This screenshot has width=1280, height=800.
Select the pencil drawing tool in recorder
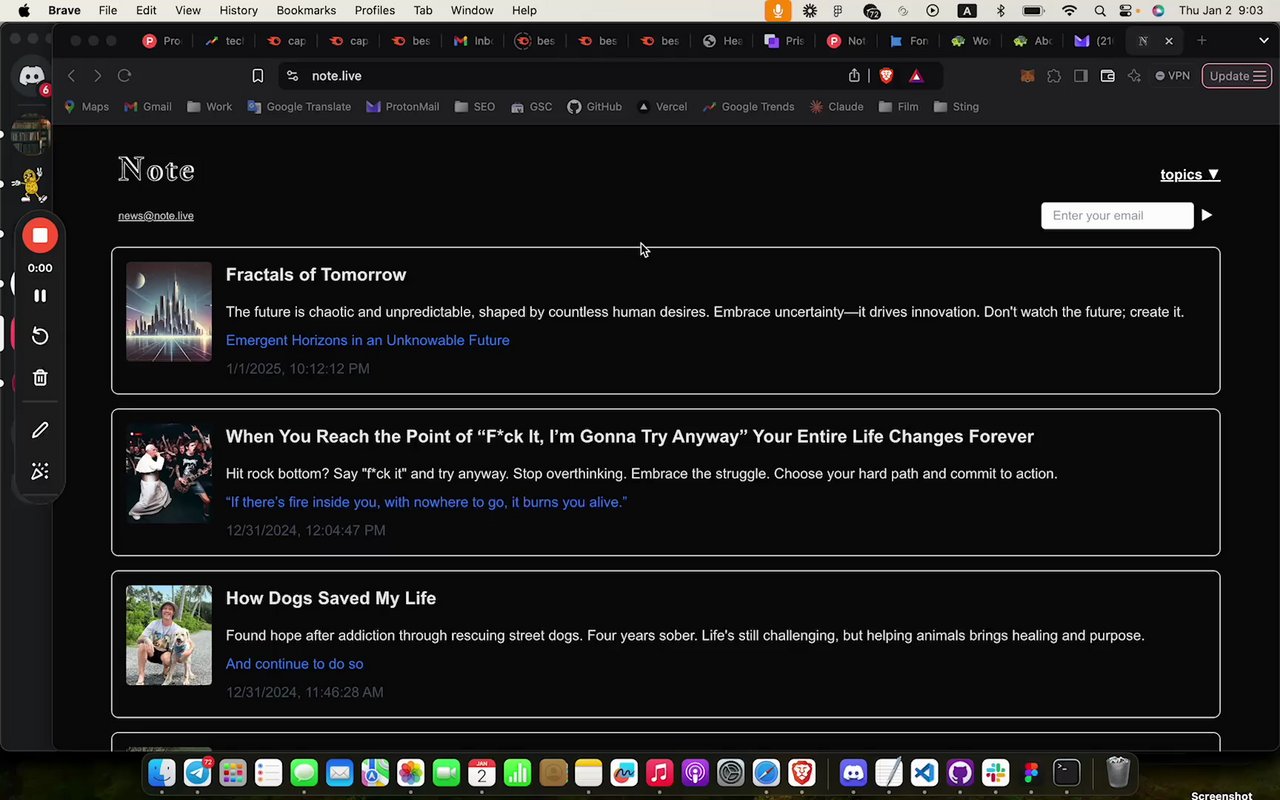(x=40, y=430)
